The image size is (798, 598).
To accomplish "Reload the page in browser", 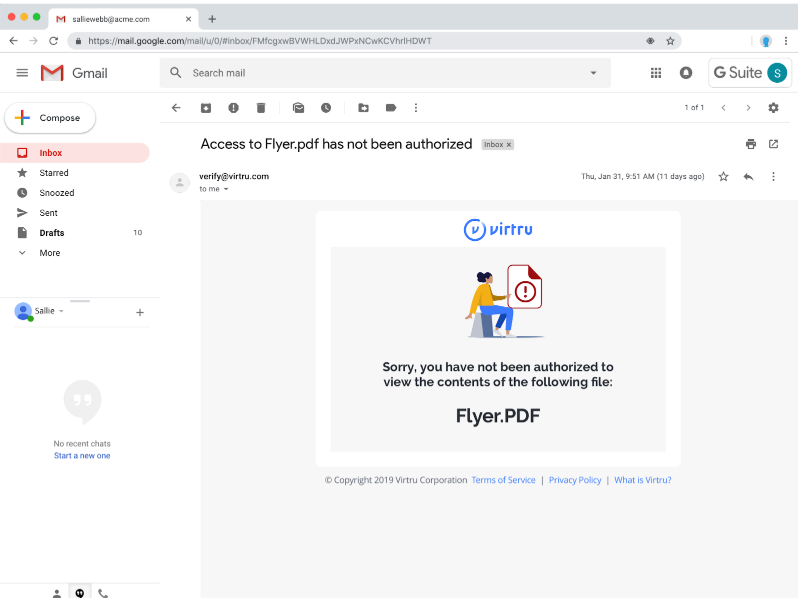I will coord(53,41).
